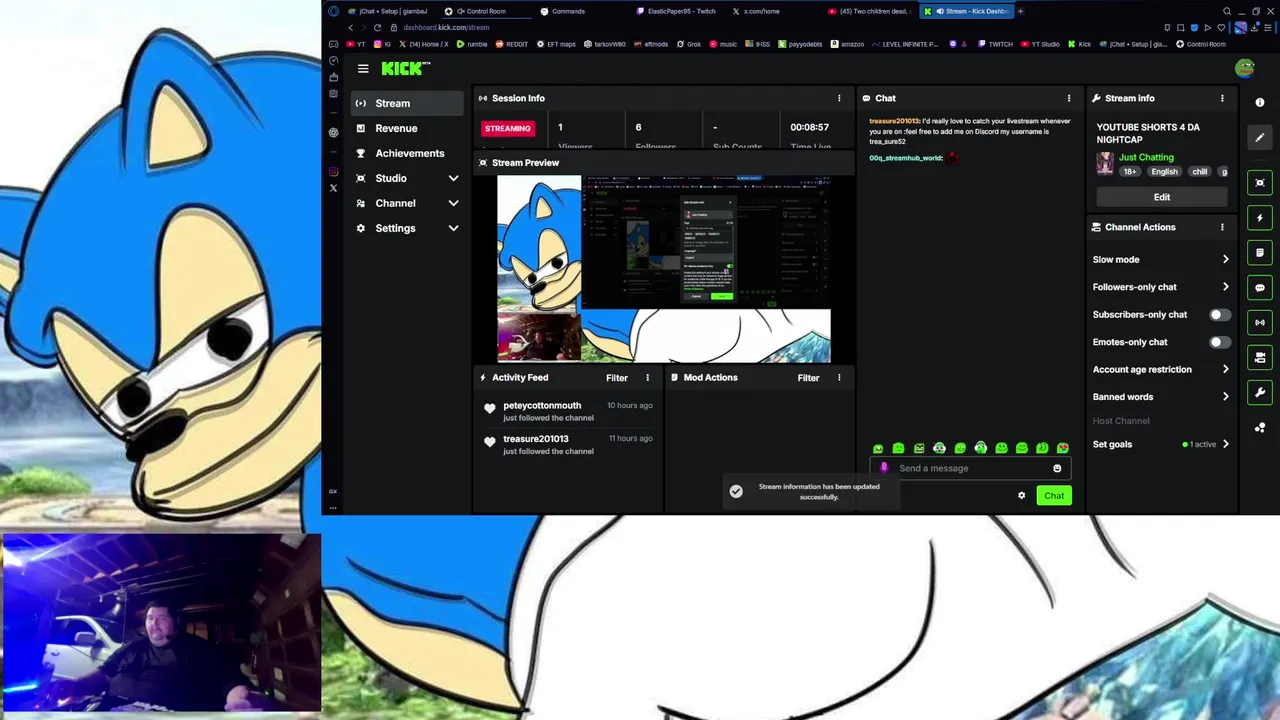The image size is (1280, 720).
Task: Click the green Chat send button
Action: coord(1054,496)
